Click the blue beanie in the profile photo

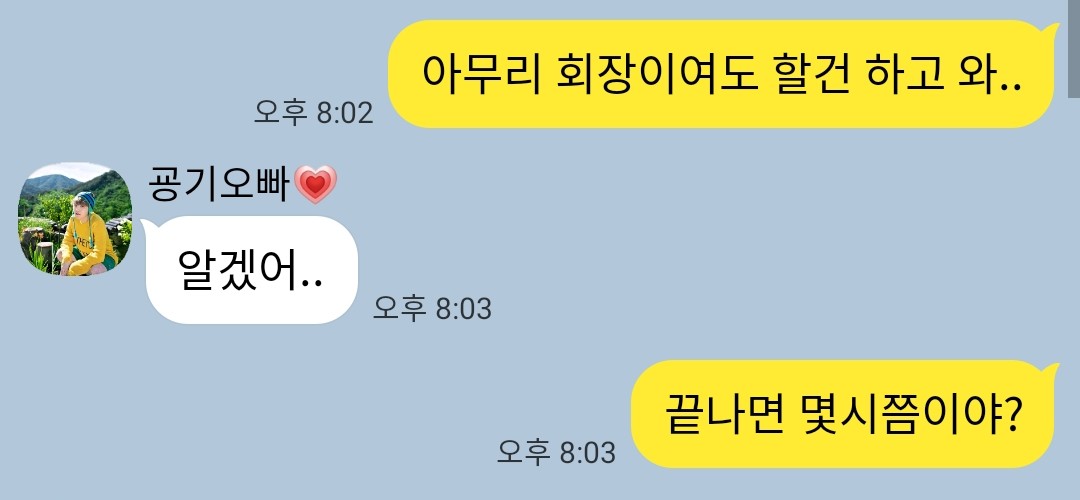coord(86,200)
